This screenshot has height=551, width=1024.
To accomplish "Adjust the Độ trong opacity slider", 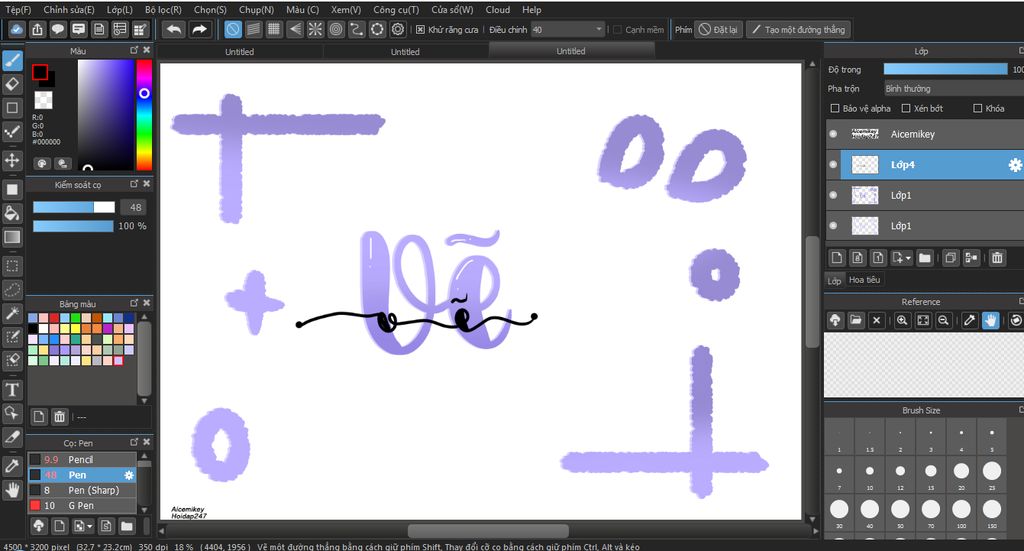I will [x=945, y=69].
